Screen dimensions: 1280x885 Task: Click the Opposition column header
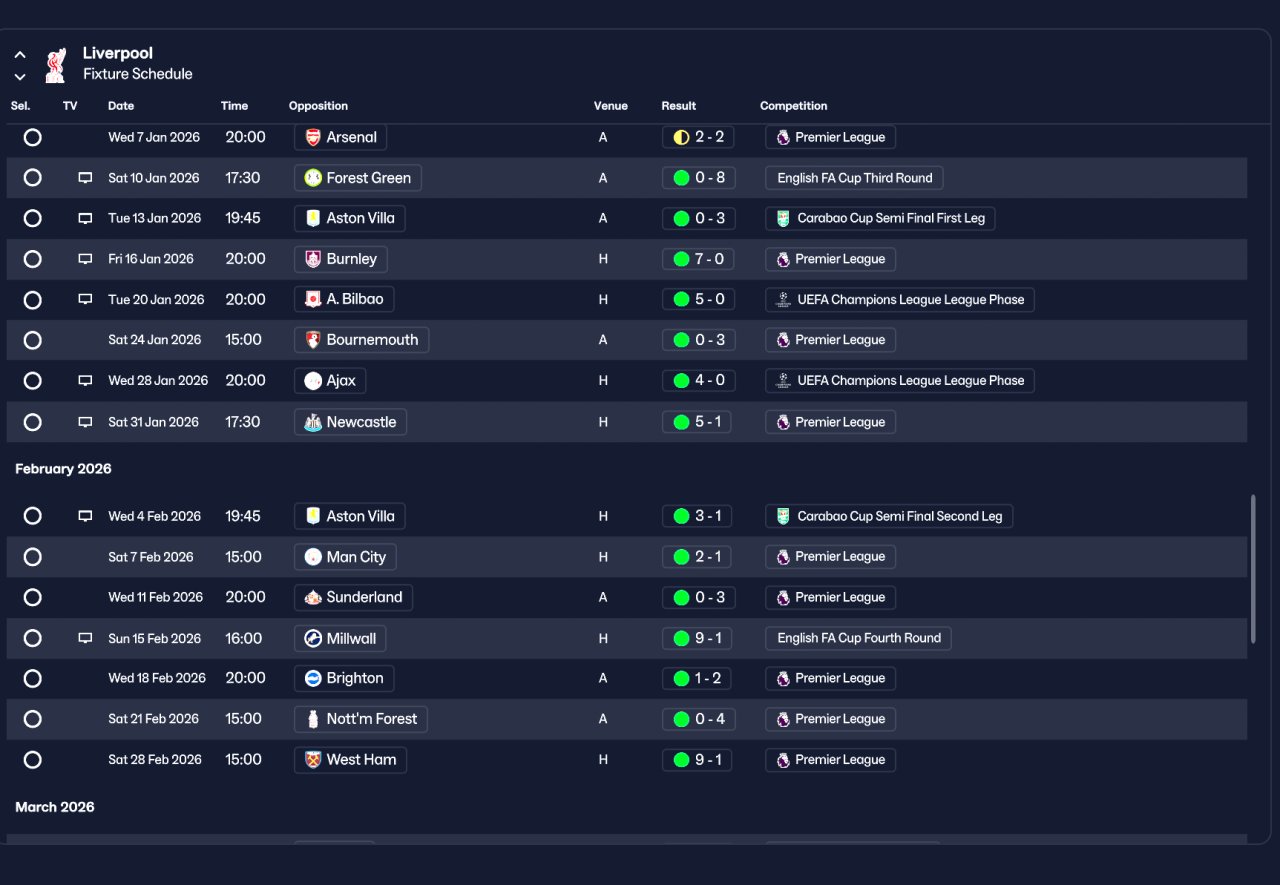[318, 106]
